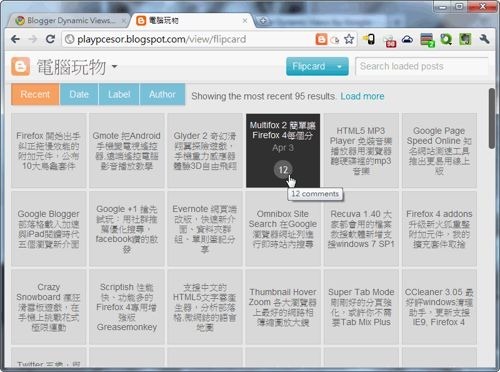Open the Glyder 2 post card
The width and height of the screenshot is (500, 372).
pos(205,151)
